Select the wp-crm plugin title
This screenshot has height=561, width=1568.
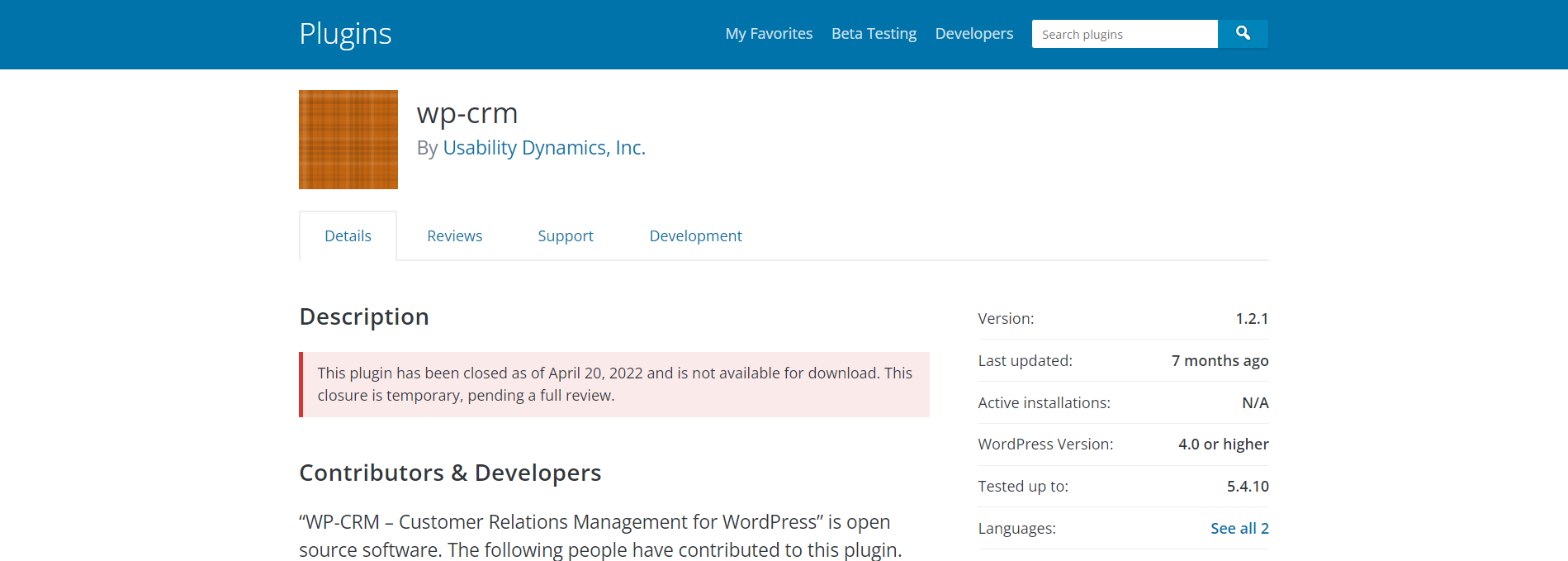(x=467, y=113)
